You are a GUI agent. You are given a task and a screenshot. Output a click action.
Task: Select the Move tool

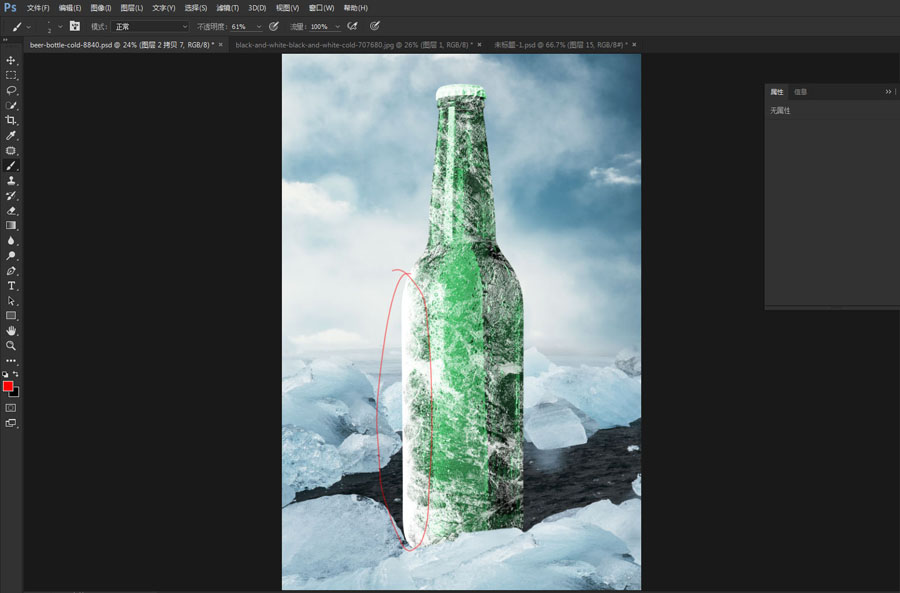tap(12, 60)
